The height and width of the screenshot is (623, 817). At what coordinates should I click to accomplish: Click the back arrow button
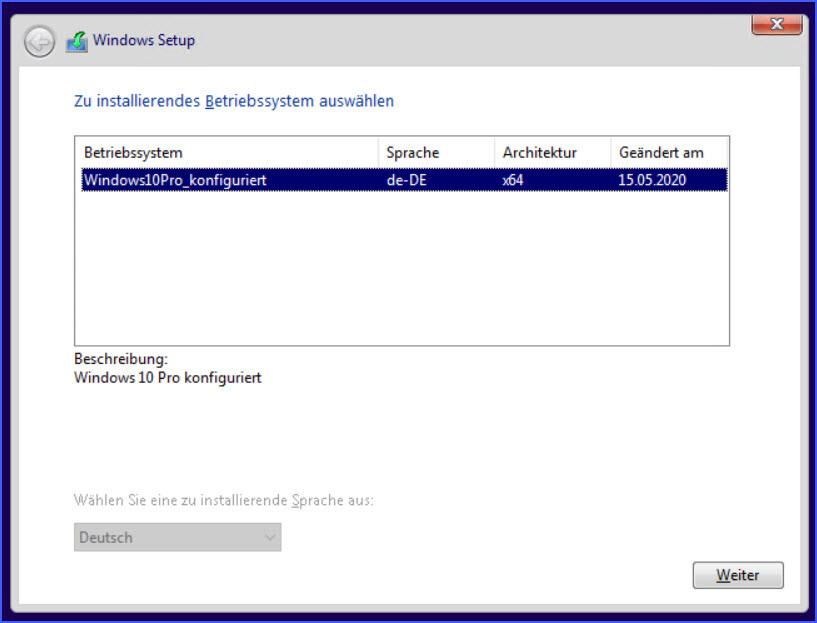(x=39, y=41)
